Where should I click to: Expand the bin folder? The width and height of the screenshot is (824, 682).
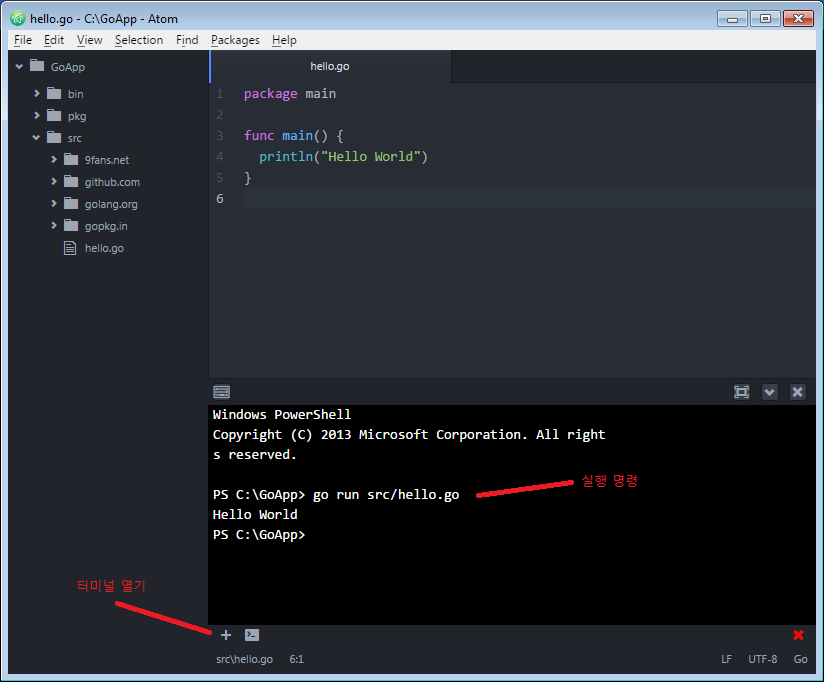[x=37, y=93]
